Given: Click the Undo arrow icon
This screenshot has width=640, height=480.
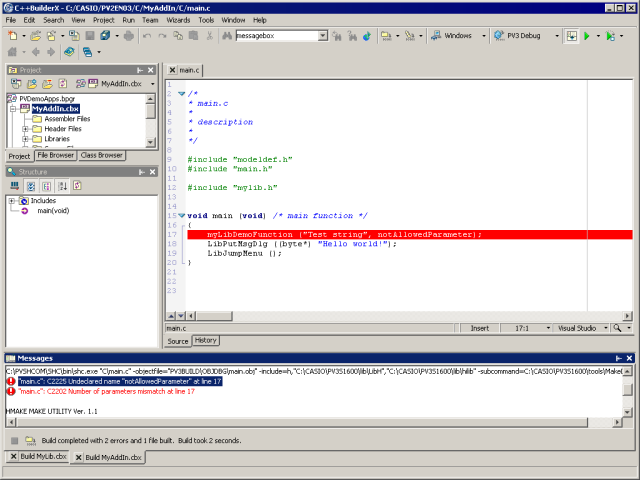Looking at the screenshot, I should 147,36.
